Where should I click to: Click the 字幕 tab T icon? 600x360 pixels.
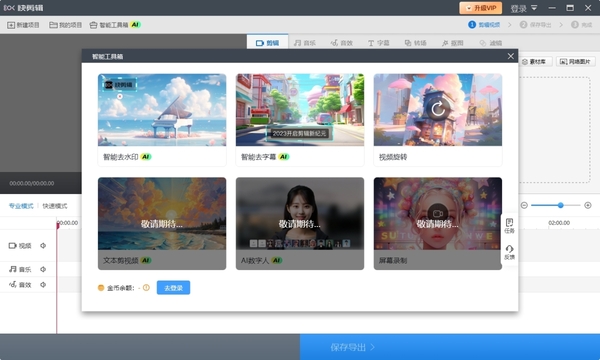click(x=371, y=43)
